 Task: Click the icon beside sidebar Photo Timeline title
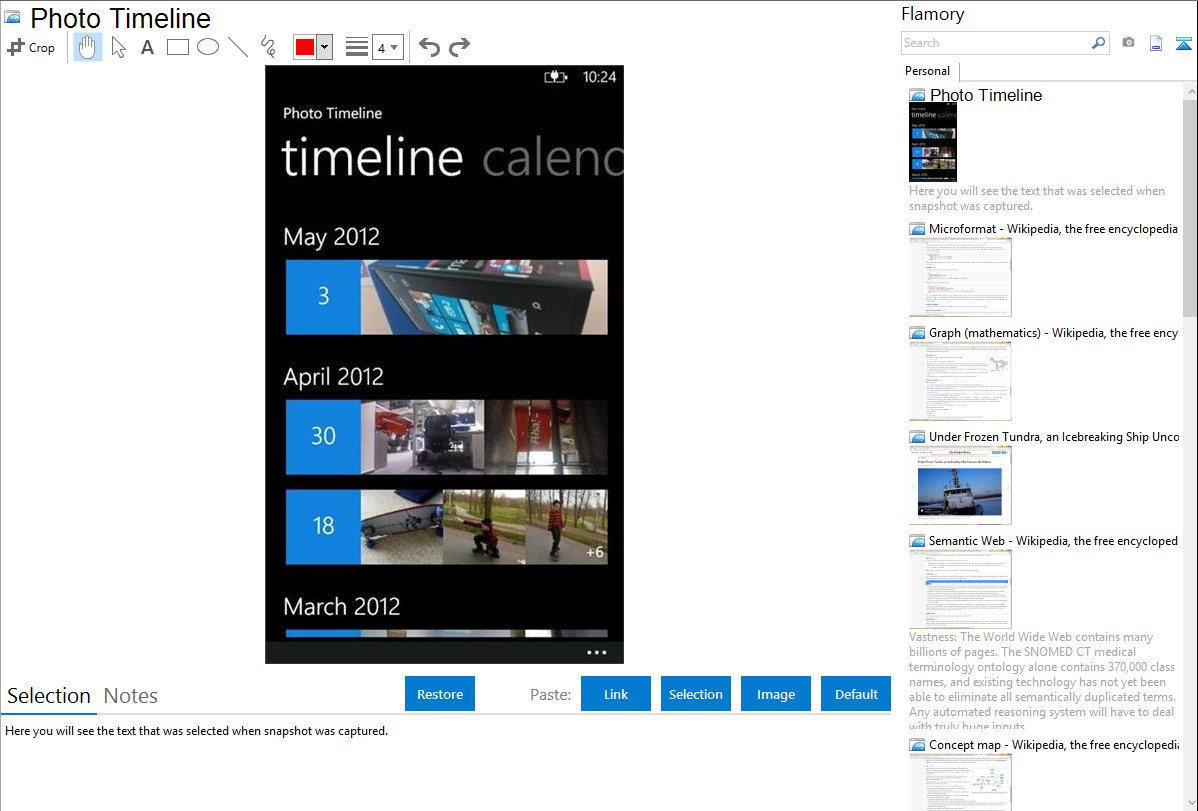click(918, 96)
